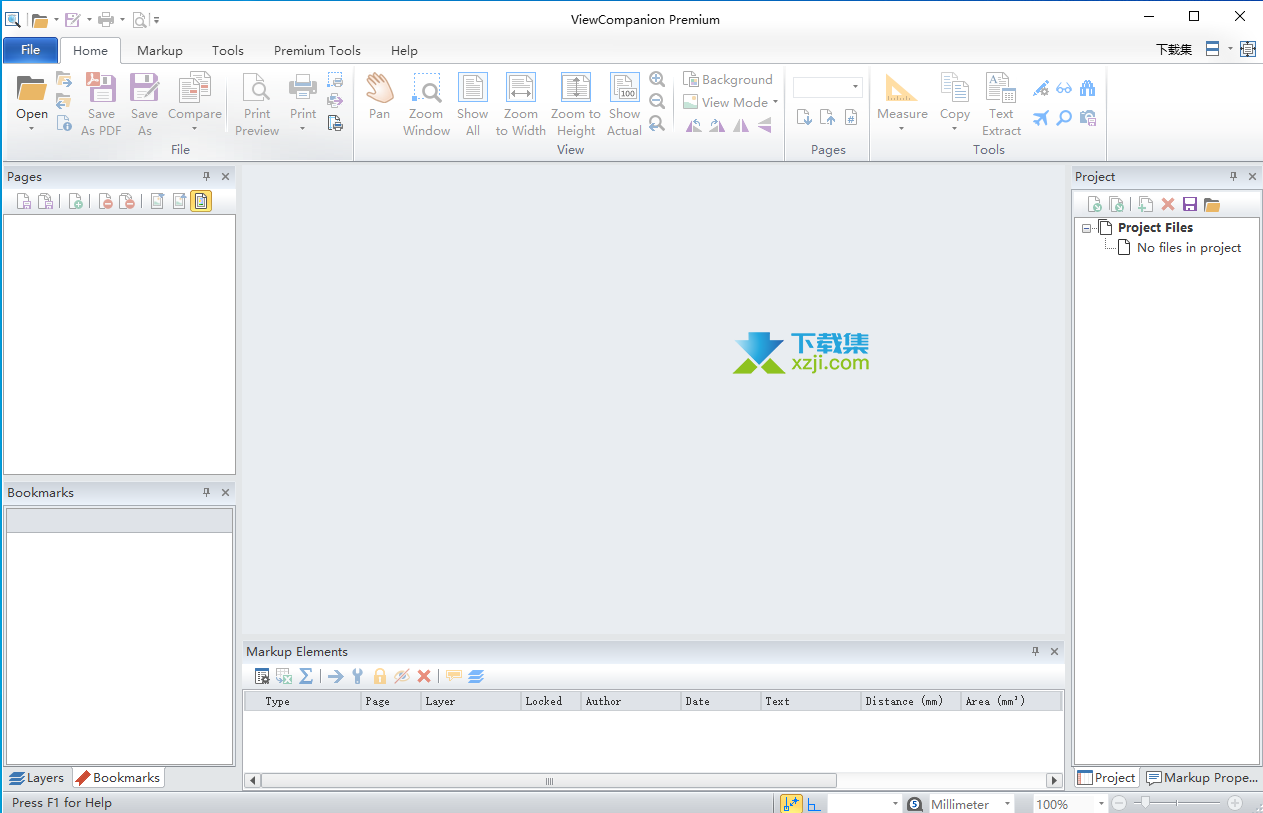The image size is (1263, 813).
Task: Select the Zoom Window tool
Action: [426, 104]
